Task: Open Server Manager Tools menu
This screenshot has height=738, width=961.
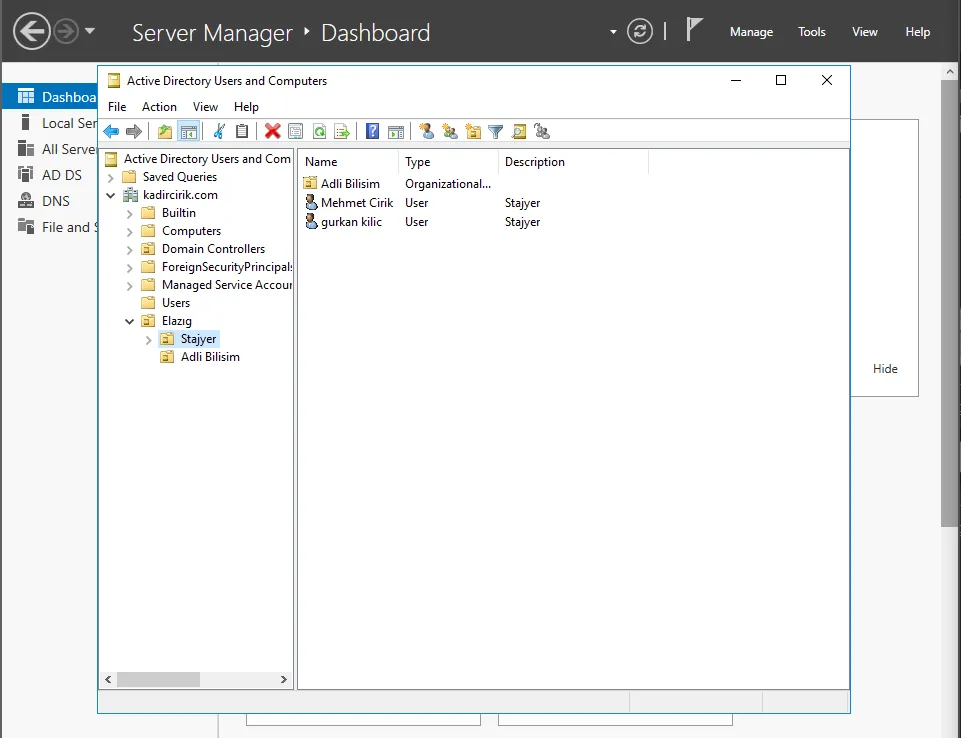Action: click(811, 31)
